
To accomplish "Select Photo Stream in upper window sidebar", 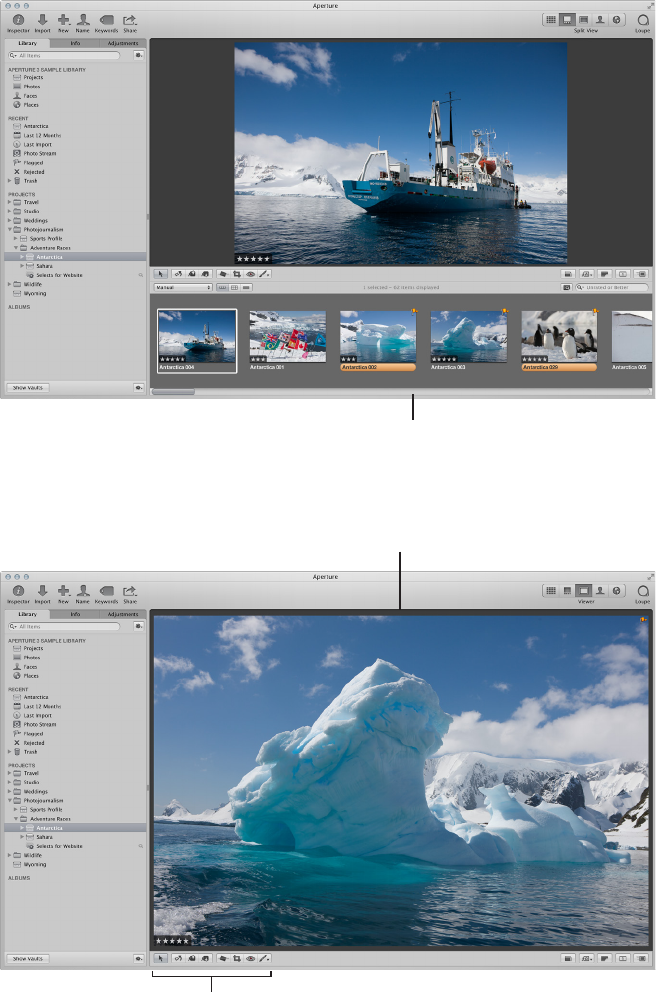I will (40, 153).
